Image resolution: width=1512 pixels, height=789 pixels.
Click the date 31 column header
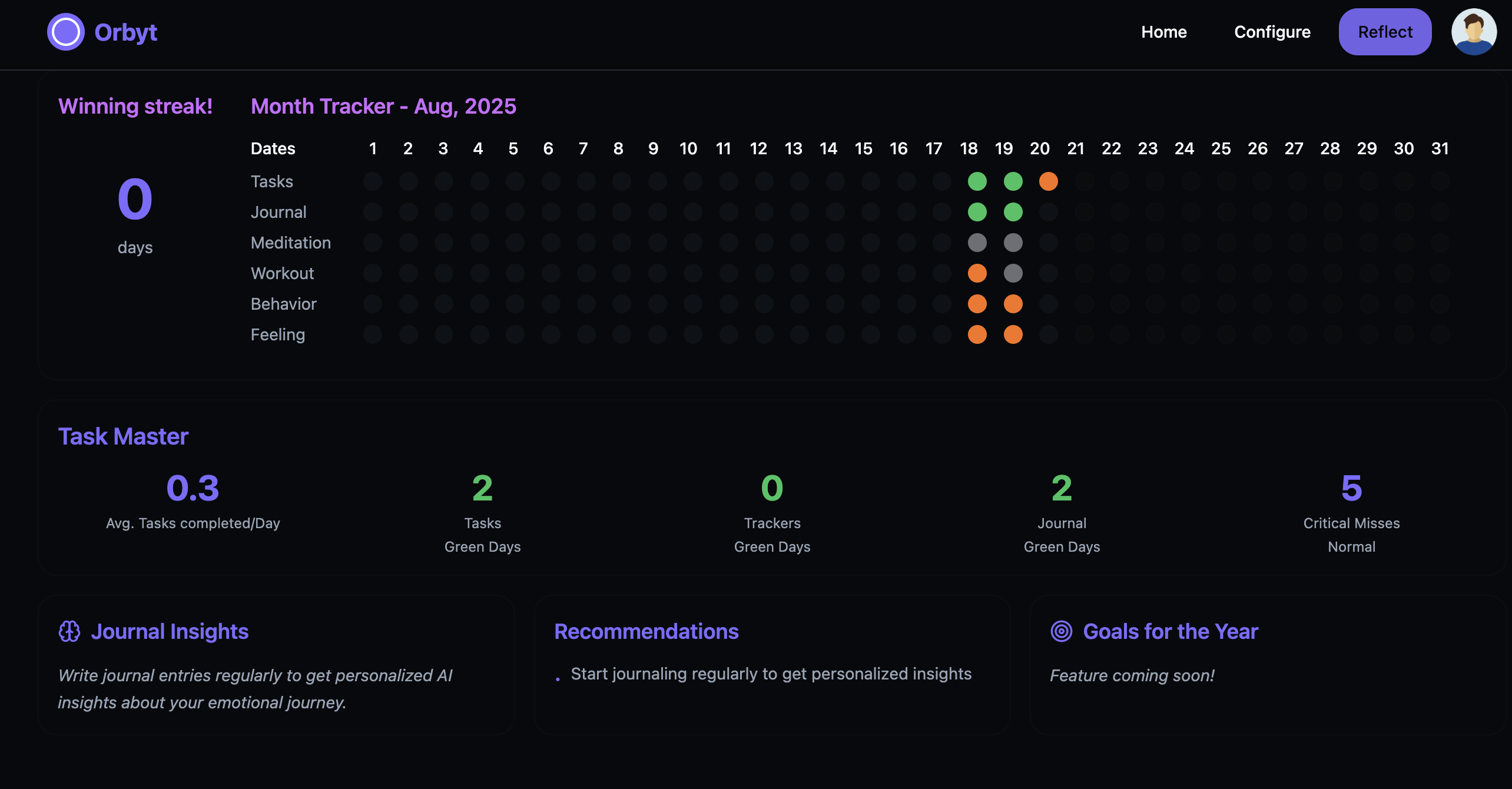[x=1440, y=148]
